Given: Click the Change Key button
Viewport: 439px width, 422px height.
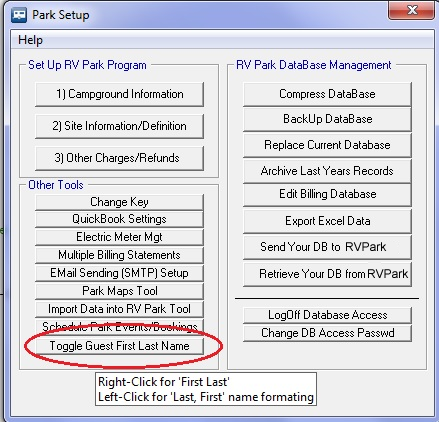Looking at the screenshot, I should 119,202.
